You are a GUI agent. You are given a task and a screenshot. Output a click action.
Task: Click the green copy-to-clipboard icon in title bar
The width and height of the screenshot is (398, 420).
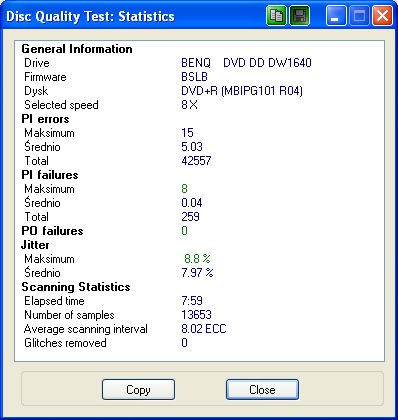coord(276,16)
